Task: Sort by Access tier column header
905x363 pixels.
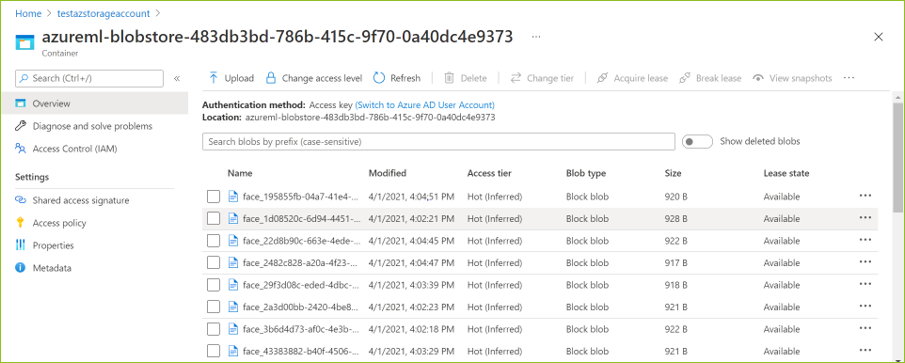Action: pyautogui.click(x=489, y=173)
